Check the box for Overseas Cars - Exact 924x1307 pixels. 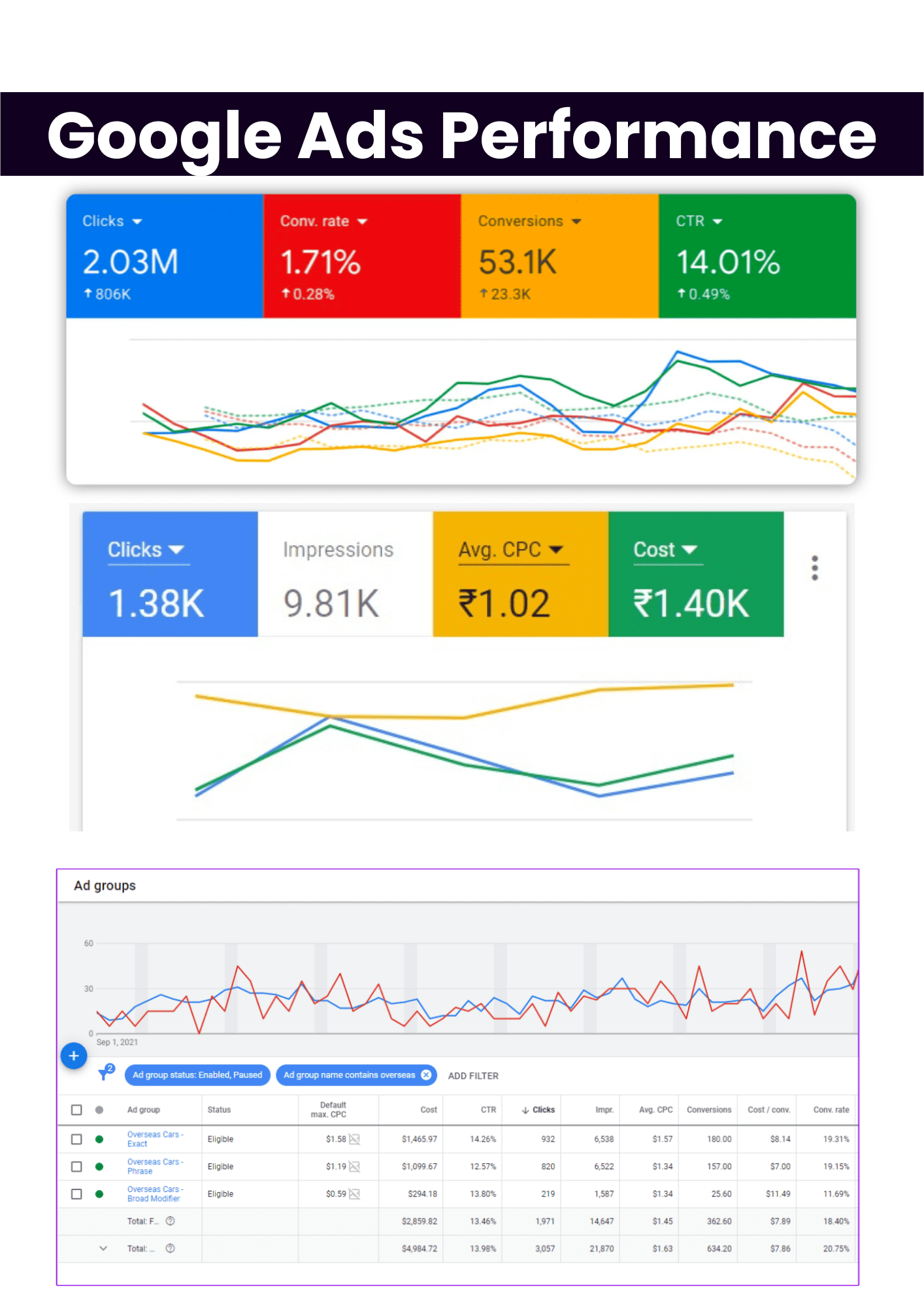tap(76, 1139)
